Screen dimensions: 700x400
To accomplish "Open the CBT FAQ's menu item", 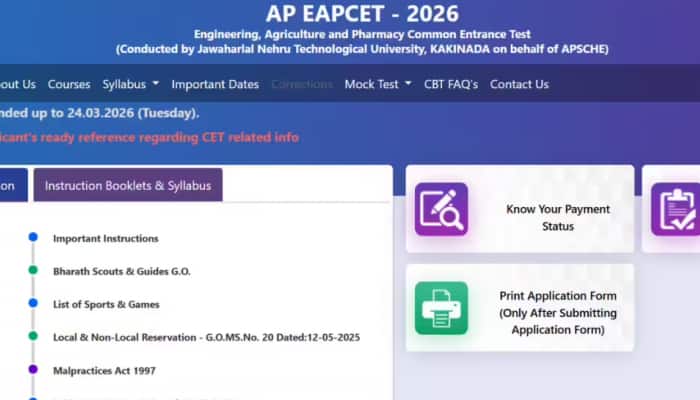I will 451,84.
